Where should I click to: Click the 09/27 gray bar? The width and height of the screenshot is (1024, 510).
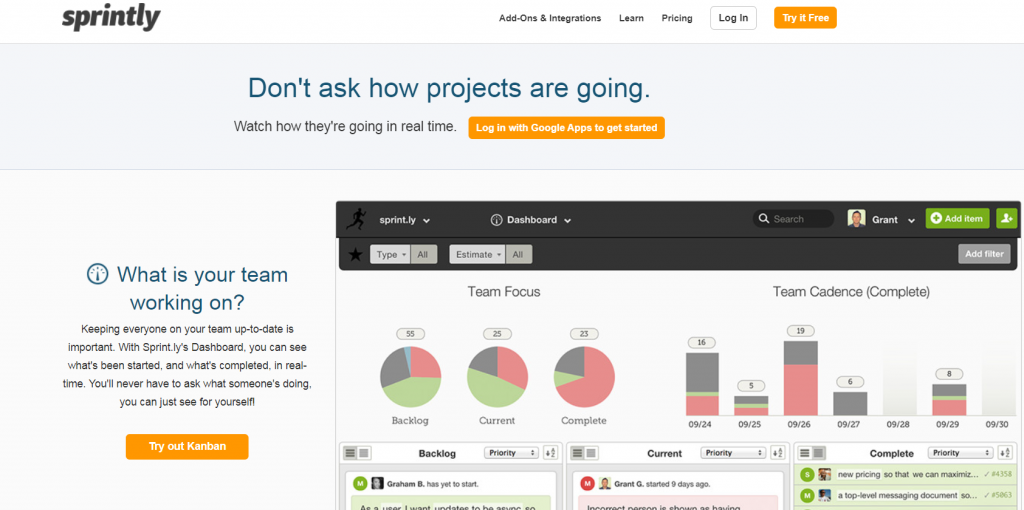(x=850, y=404)
